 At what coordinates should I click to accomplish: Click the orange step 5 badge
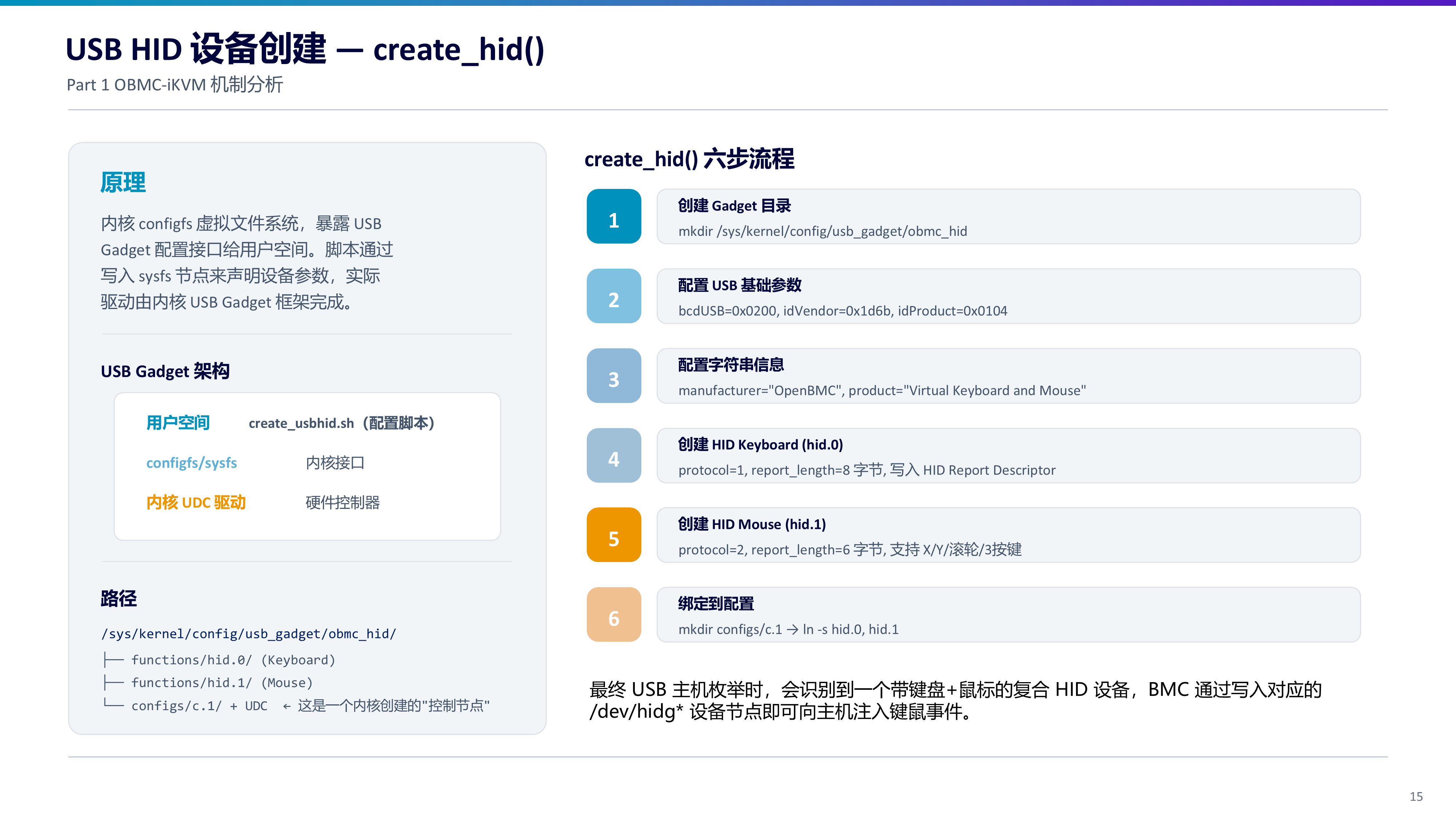614,535
